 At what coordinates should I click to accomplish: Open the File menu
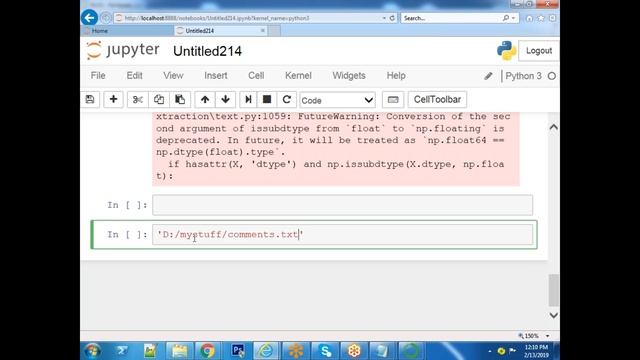(x=98, y=76)
